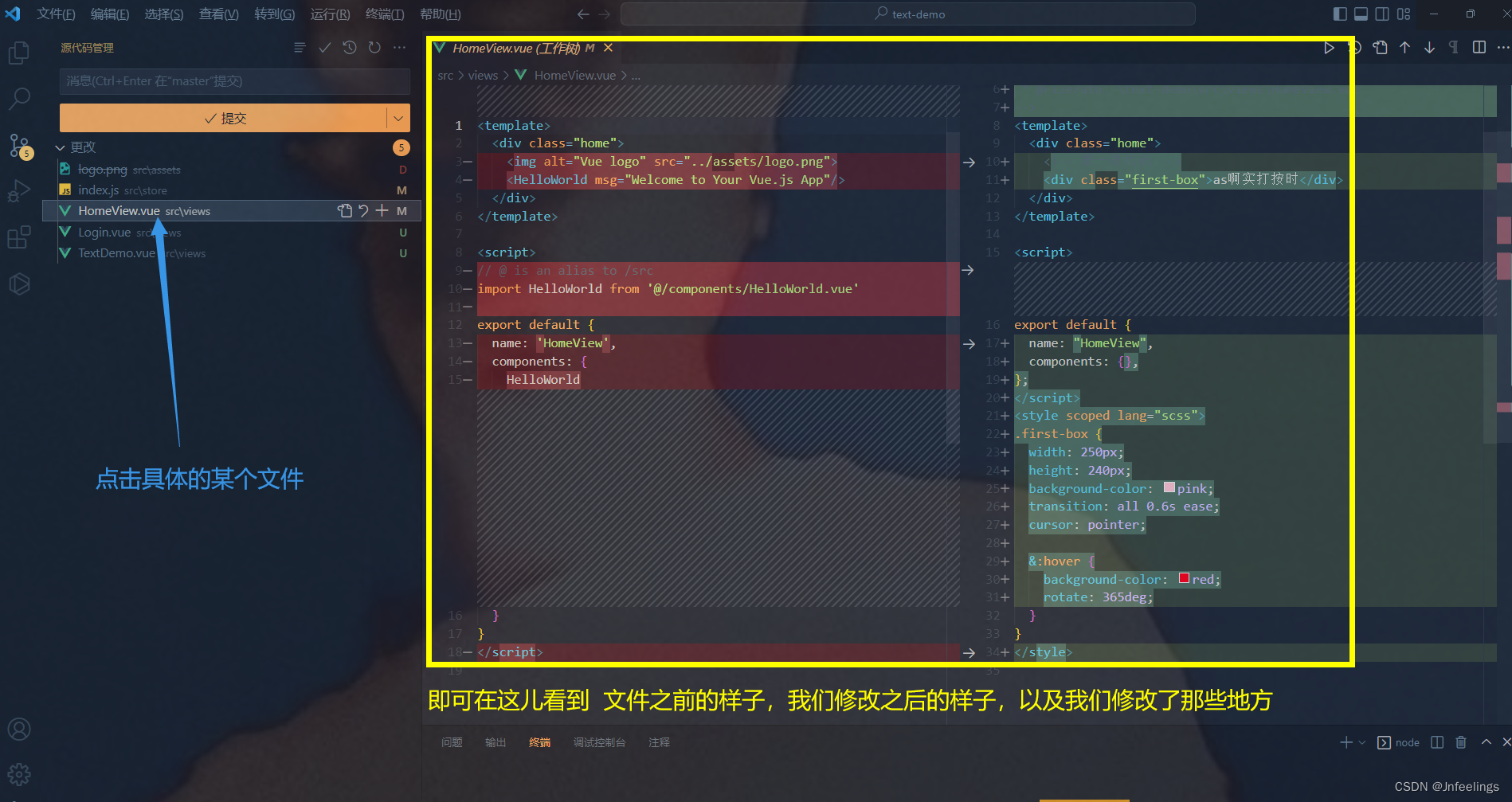Click HomeView.vue breadcrumb segment
Image resolution: width=1512 pixels, height=802 pixels.
pos(574,76)
